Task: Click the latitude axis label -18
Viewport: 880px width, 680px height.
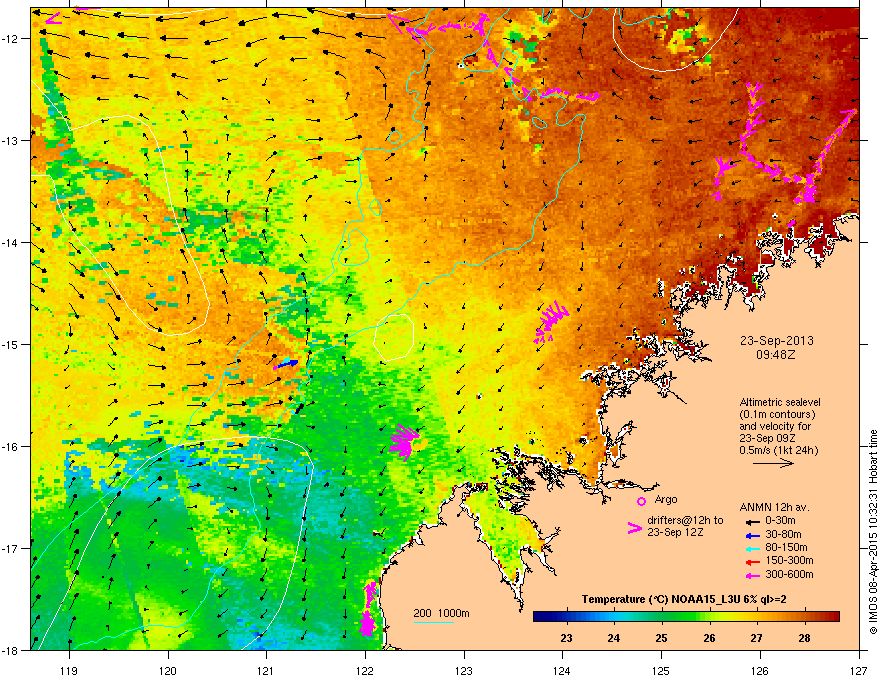Action: pos(10,650)
